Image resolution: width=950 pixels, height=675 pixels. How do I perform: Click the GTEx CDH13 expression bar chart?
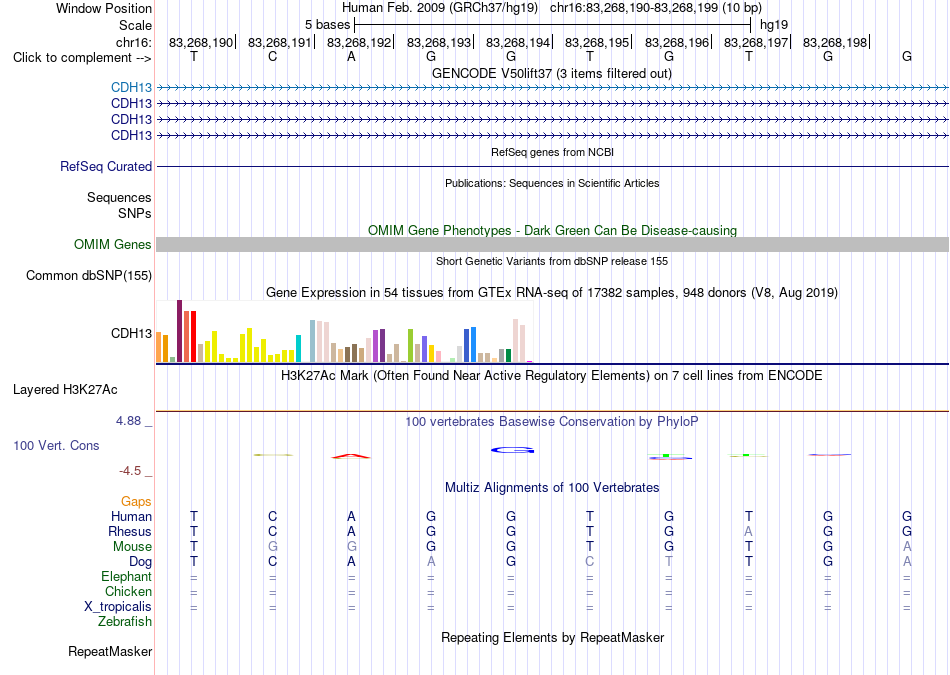tap(344, 332)
